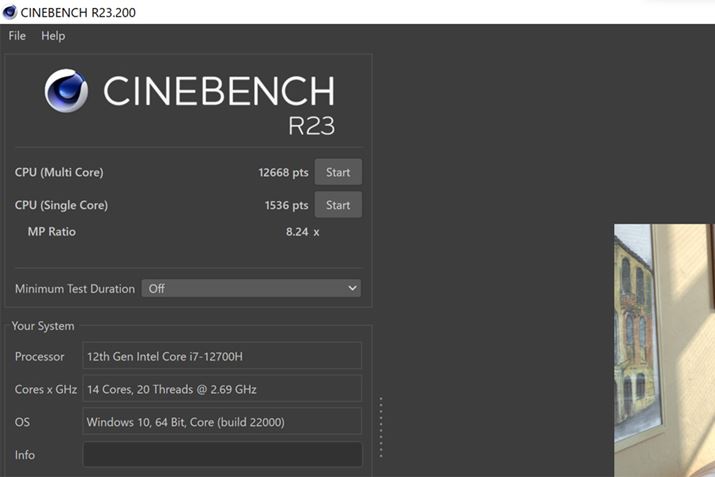Click the Minimum Test Duration label
The image size is (715, 477).
point(75,289)
